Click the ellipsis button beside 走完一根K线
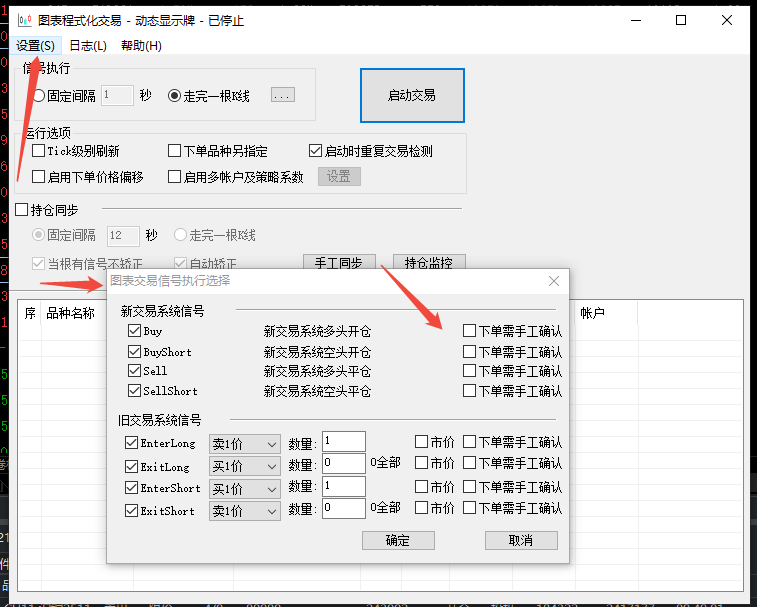Screen dimensions: 757x607 click(282, 95)
